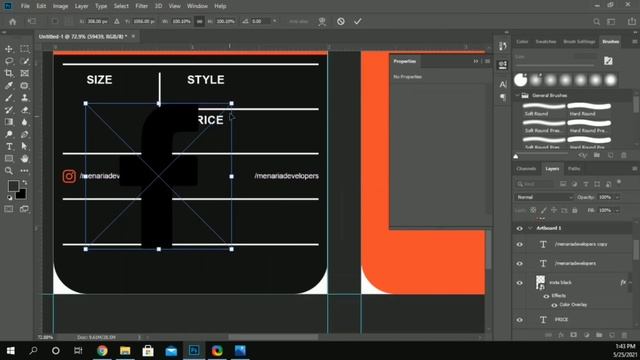Open the Layer menu
Viewport: 640px width, 360px height.
[x=81, y=6]
